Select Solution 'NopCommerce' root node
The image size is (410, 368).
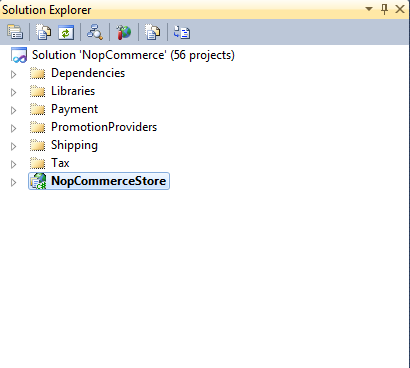click(x=133, y=55)
